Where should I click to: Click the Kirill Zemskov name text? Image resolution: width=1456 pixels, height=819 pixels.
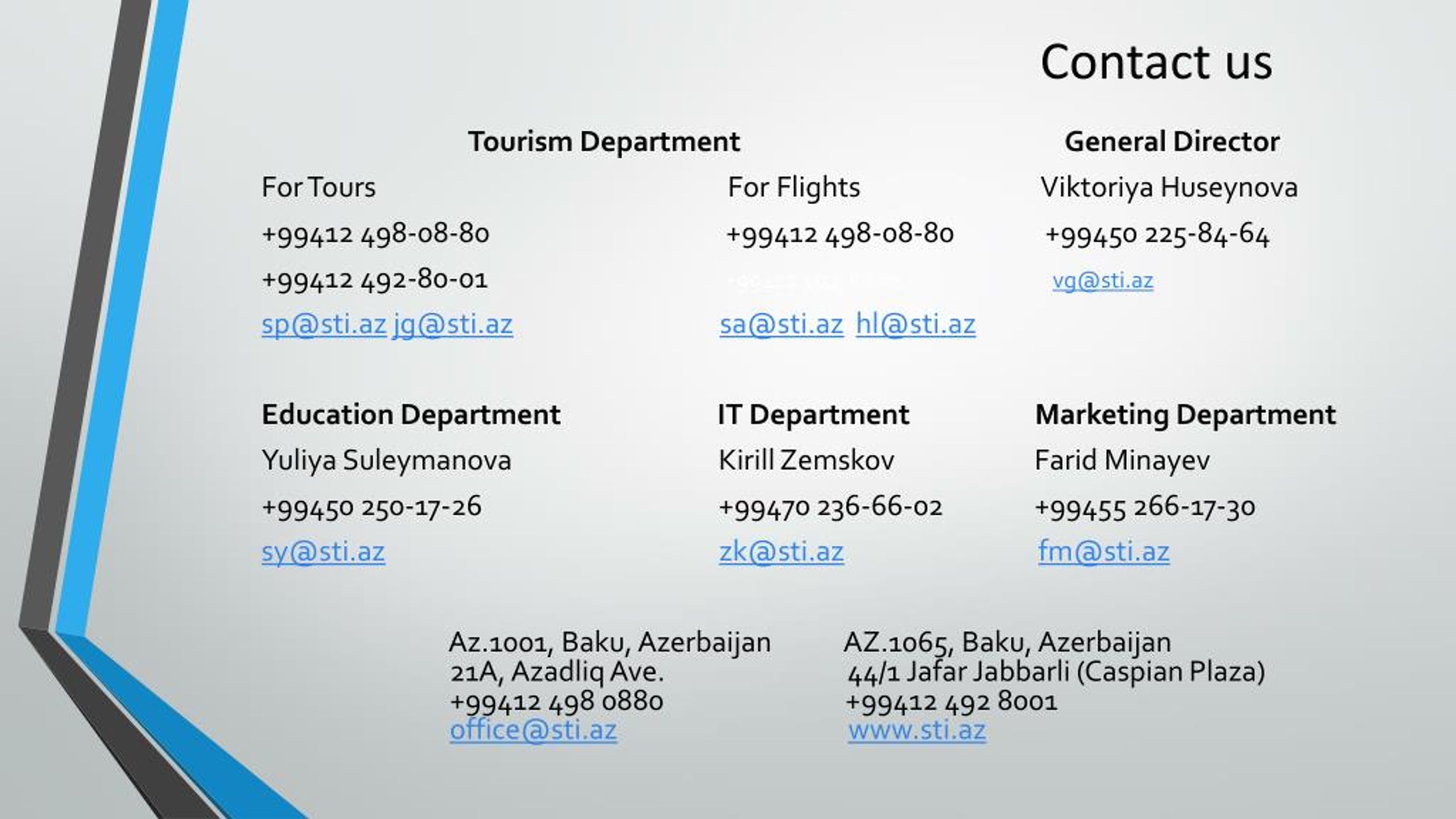click(806, 460)
